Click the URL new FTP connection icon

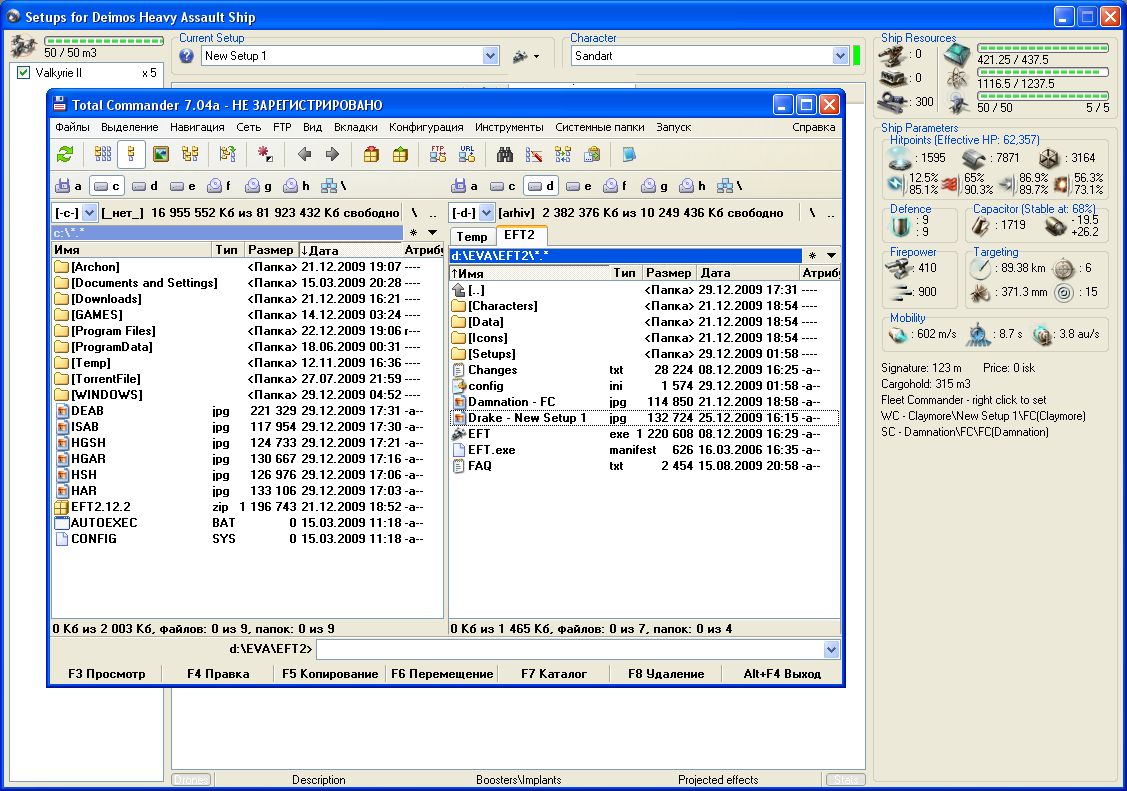coord(467,154)
